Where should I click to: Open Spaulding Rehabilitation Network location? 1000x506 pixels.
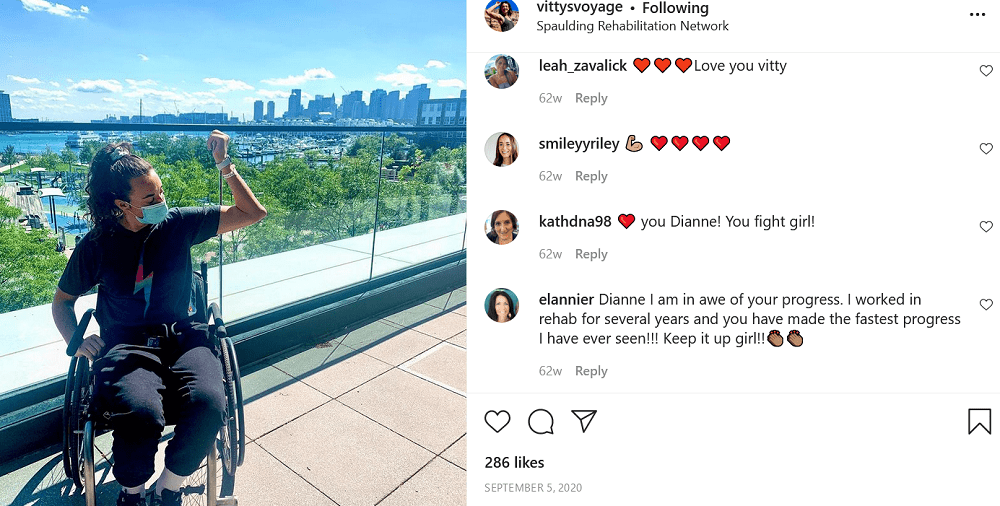[x=632, y=26]
